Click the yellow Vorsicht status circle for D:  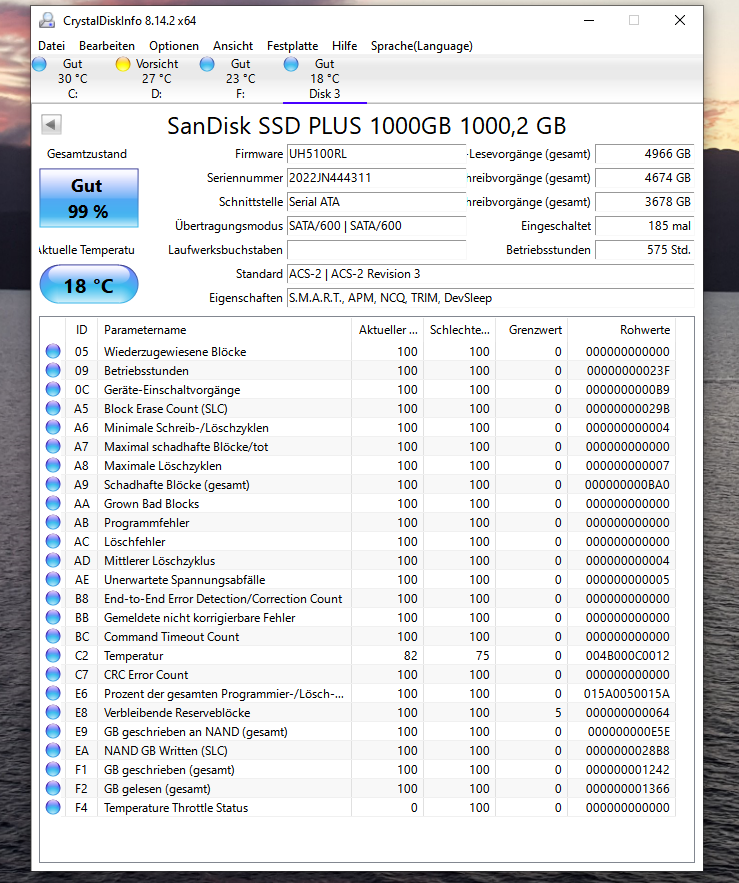click(x=123, y=64)
